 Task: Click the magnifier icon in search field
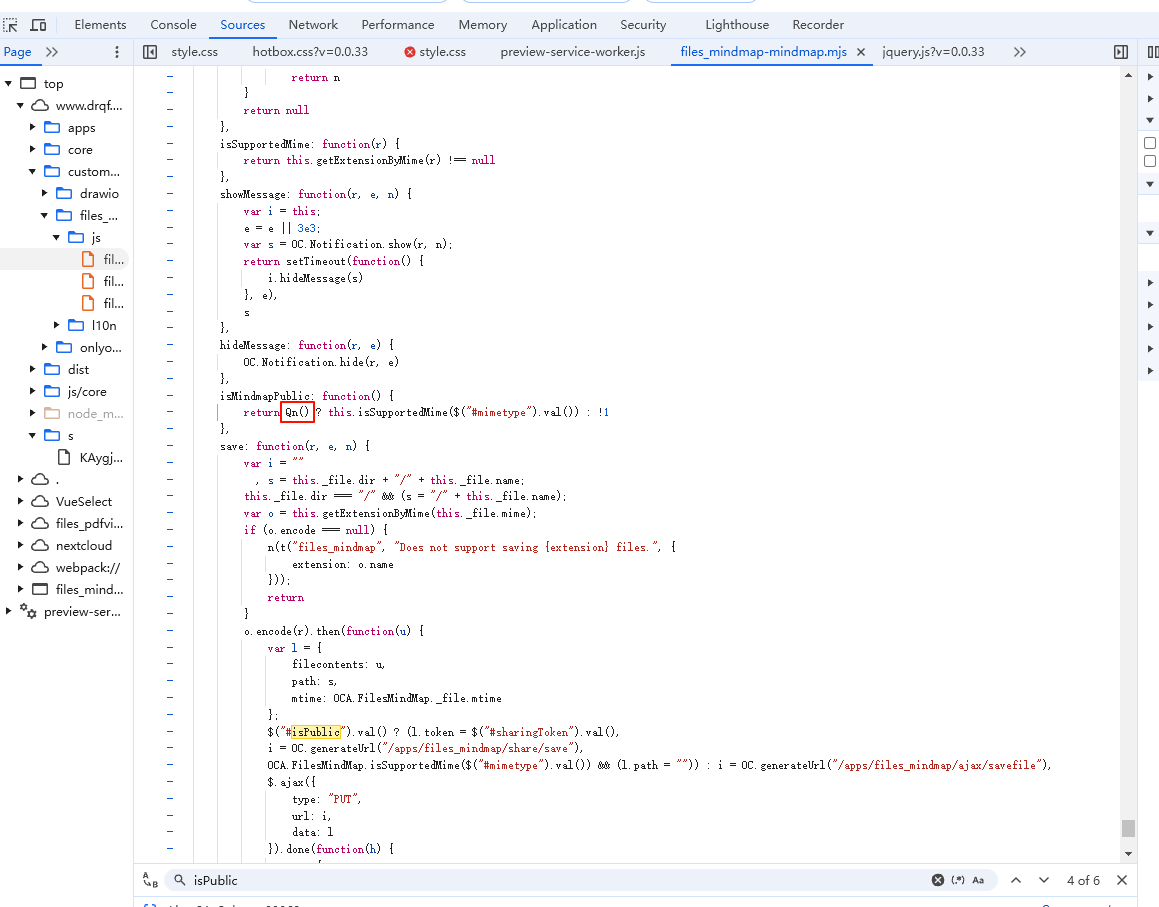[x=180, y=880]
